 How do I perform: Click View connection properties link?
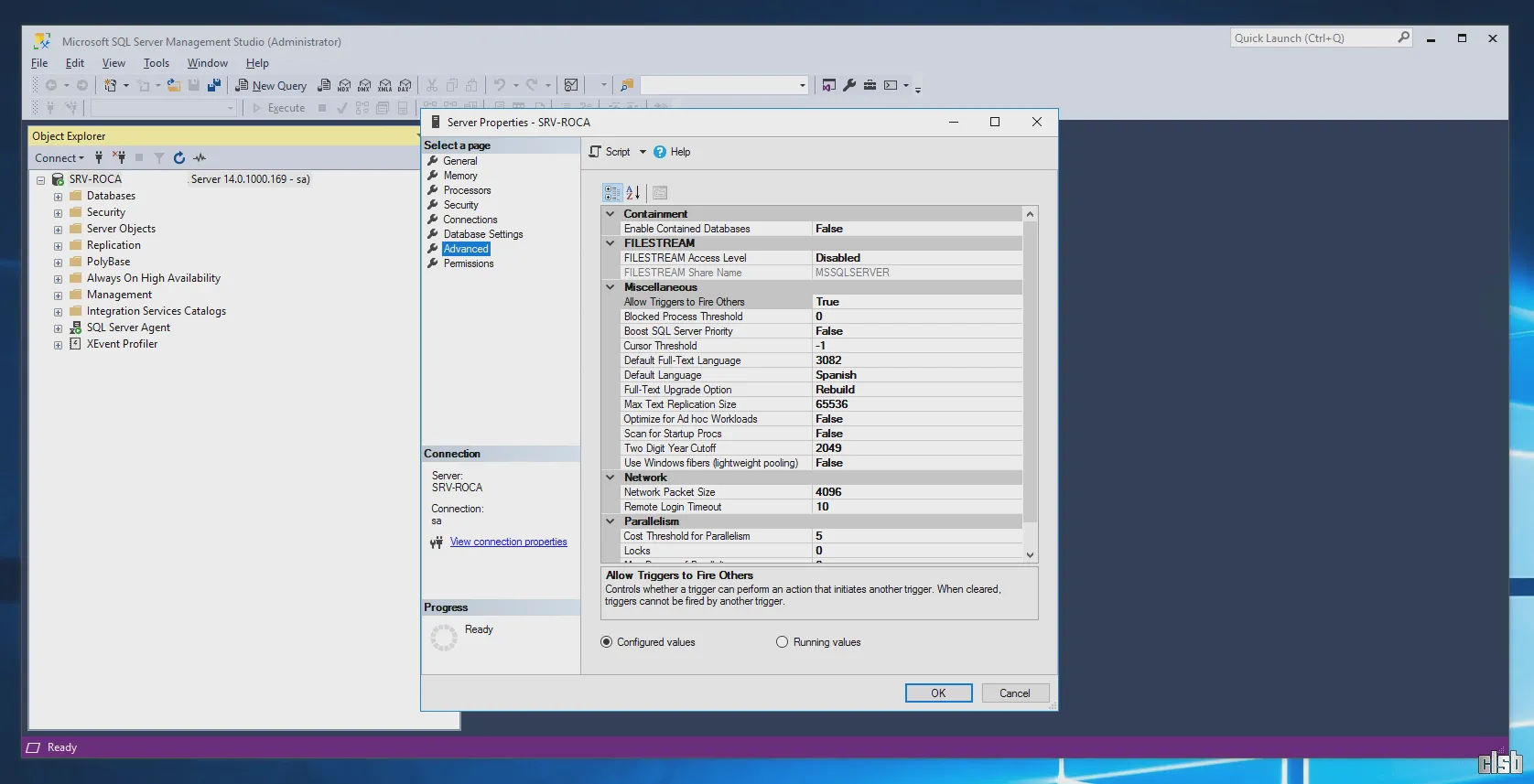508,542
